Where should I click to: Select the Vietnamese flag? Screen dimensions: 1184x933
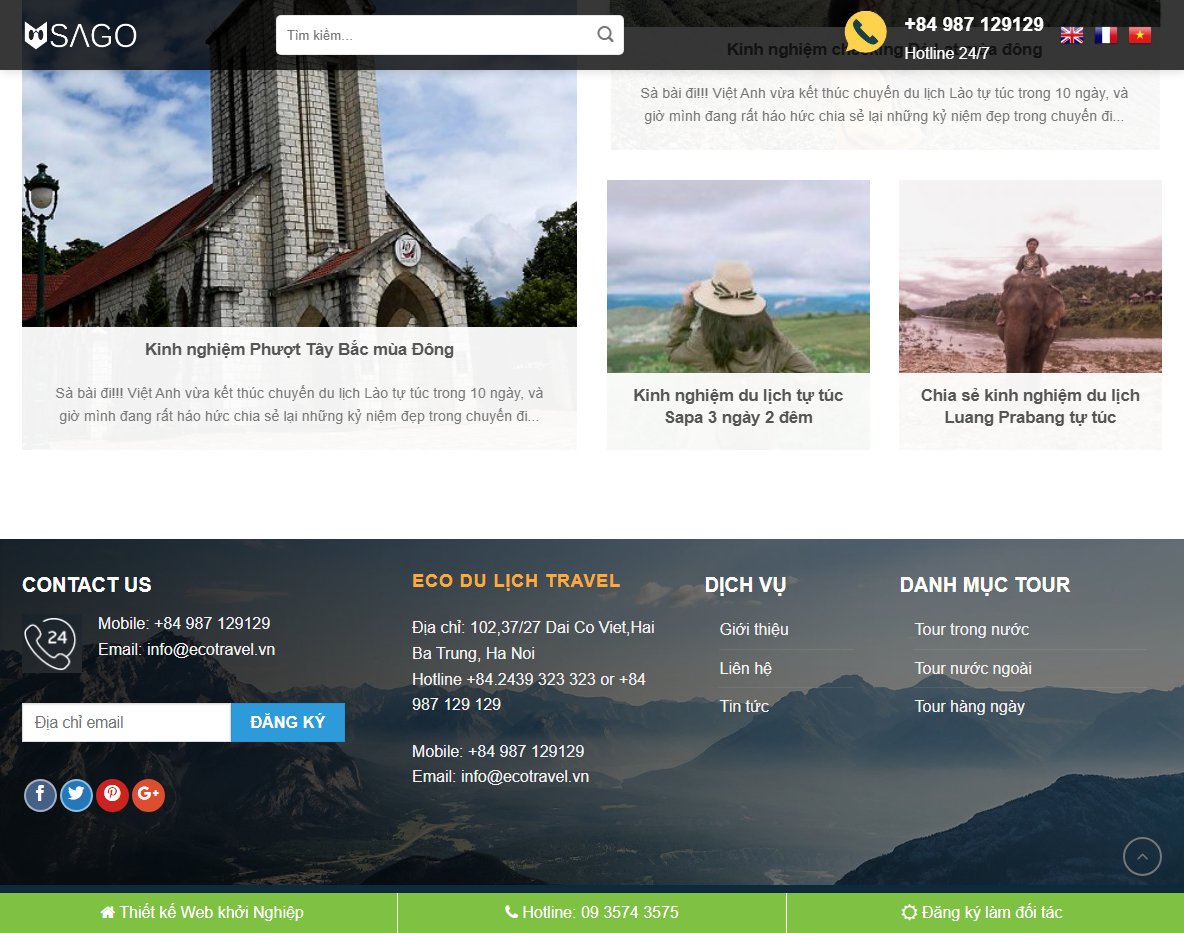(1139, 34)
